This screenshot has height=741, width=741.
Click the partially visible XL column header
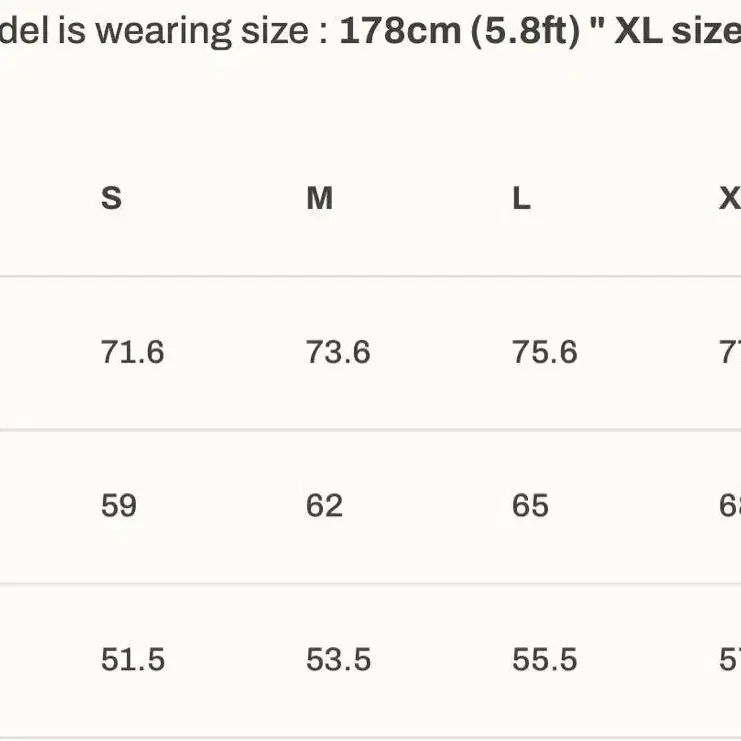(x=730, y=198)
